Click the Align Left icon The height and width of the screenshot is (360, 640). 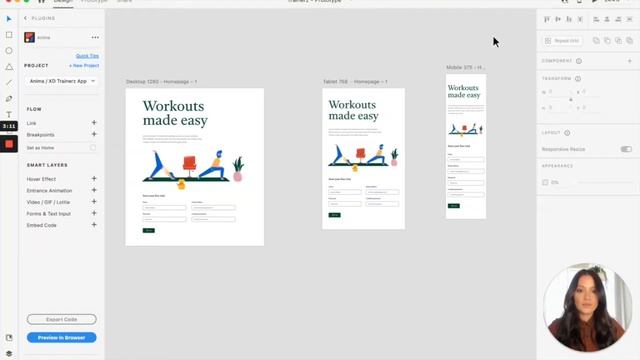coord(596,19)
